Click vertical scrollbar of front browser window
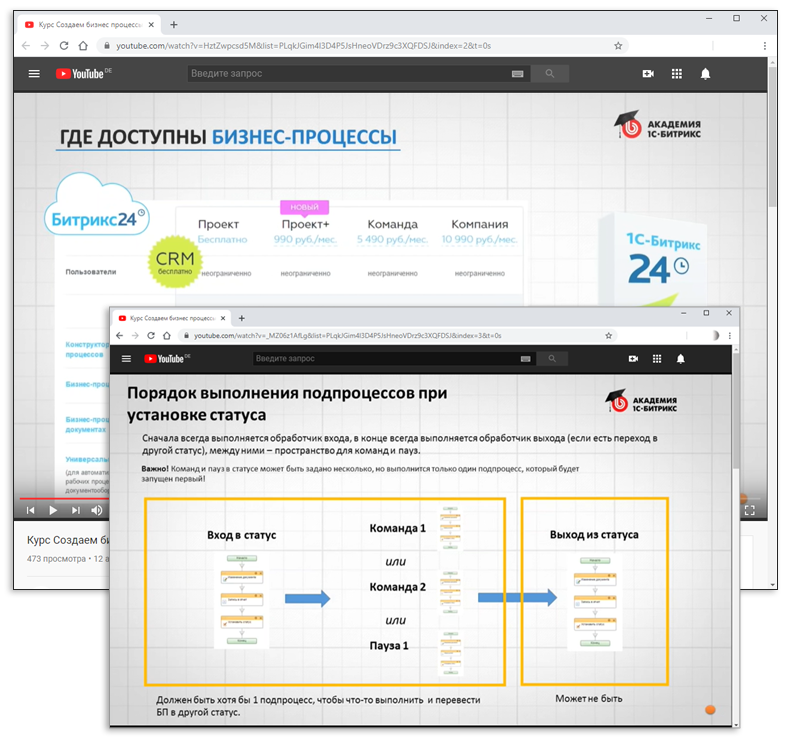 point(736,410)
